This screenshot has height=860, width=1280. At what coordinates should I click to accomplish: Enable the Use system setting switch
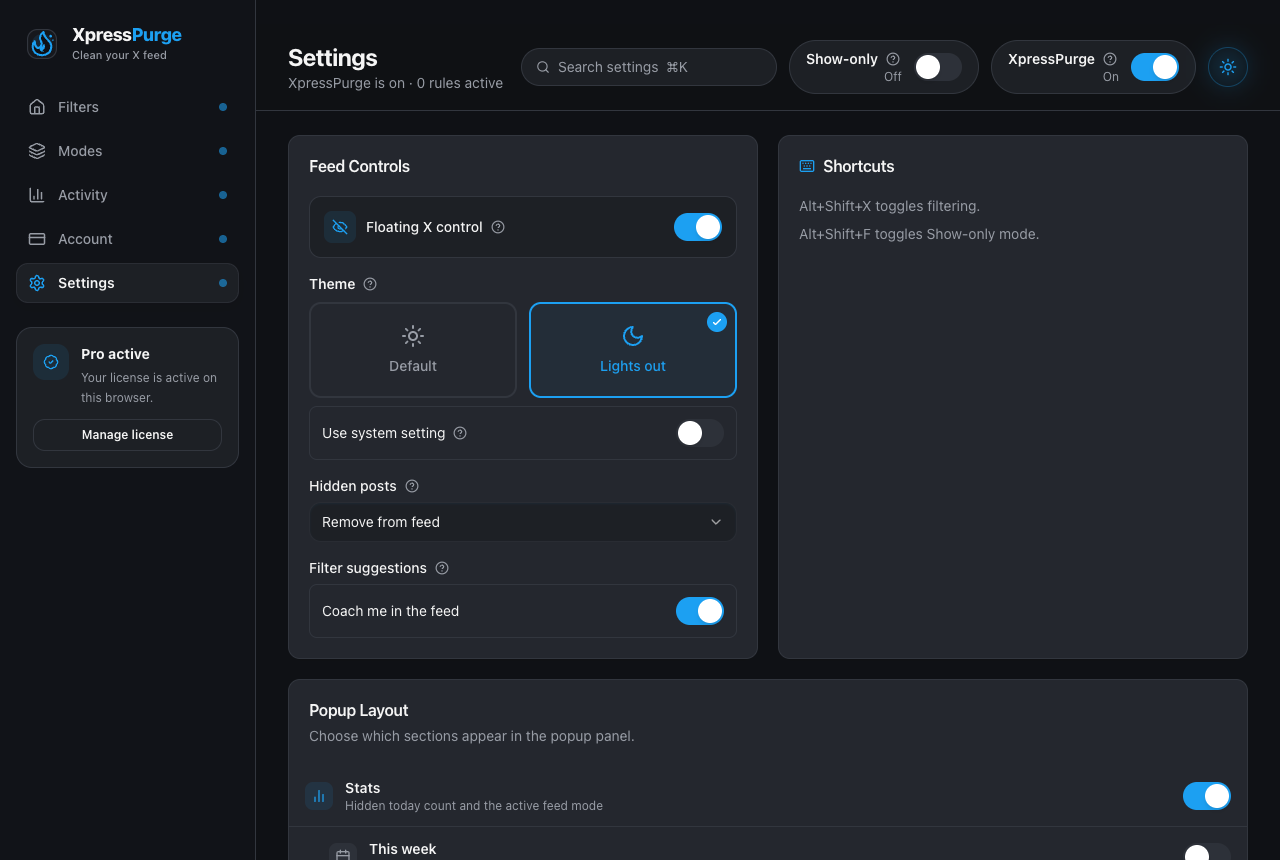click(x=700, y=433)
